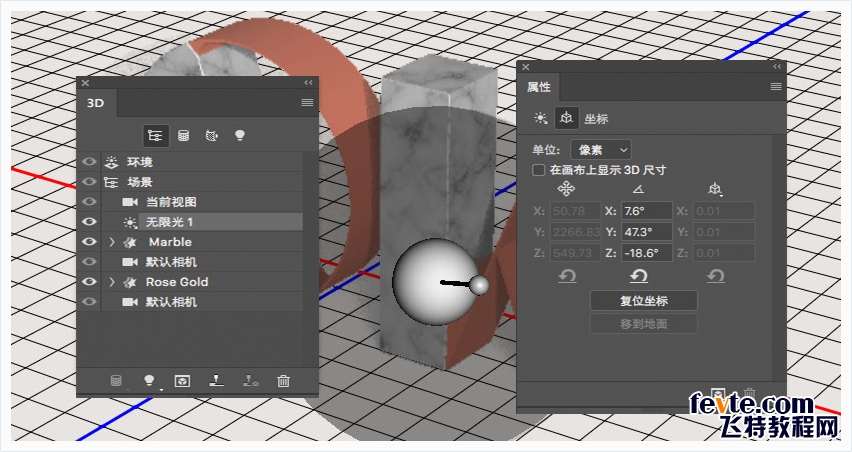The height and width of the screenshot is (452, 852).
Task: Filter 3D panel by meshes
Action: tap(184, 136)
